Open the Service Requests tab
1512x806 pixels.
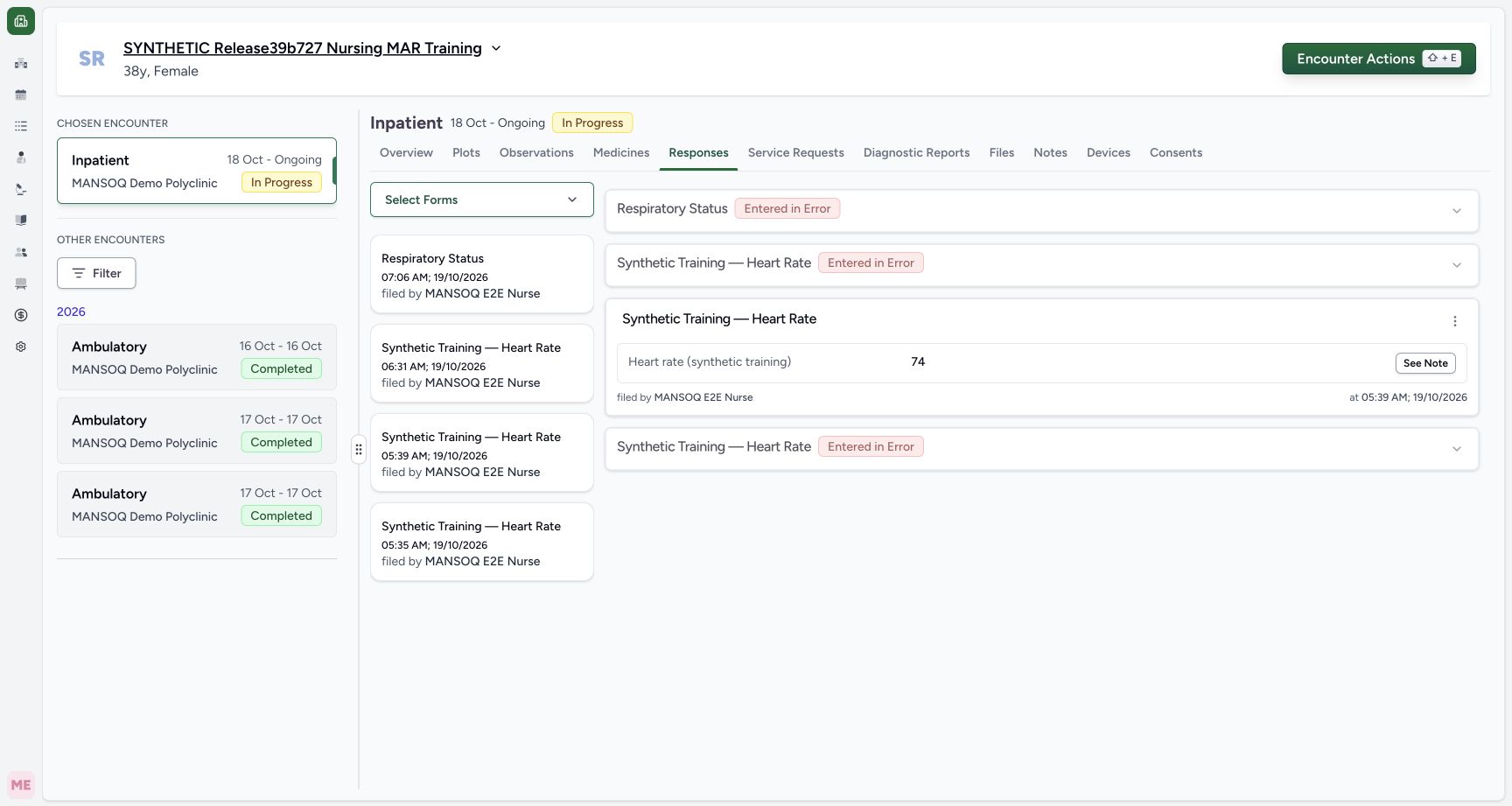[x=796, y=152]
